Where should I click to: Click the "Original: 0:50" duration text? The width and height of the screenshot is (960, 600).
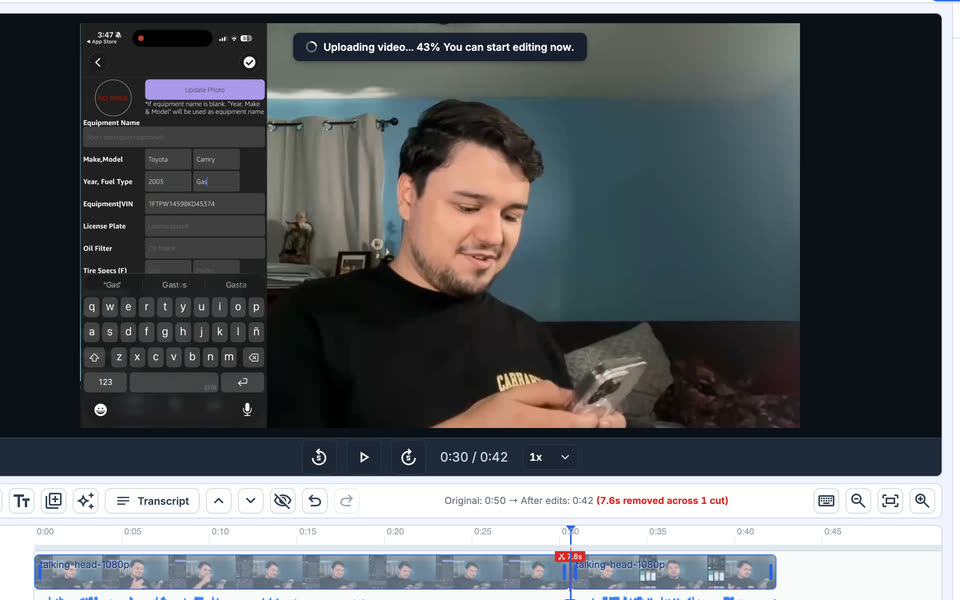[475, 501]
